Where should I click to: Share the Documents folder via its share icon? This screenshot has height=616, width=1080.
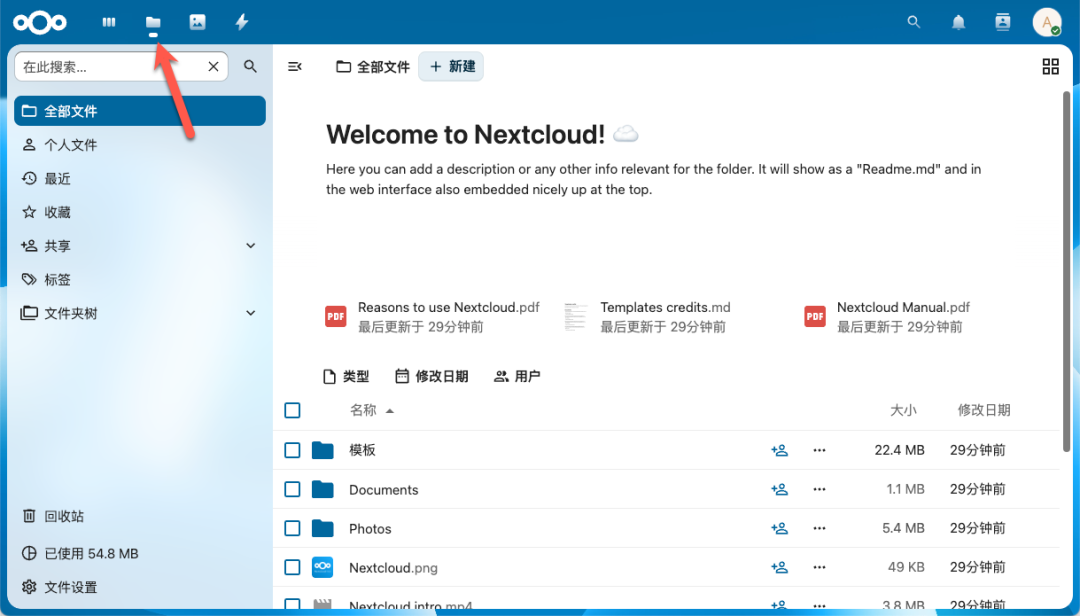(x=780, y=489)
